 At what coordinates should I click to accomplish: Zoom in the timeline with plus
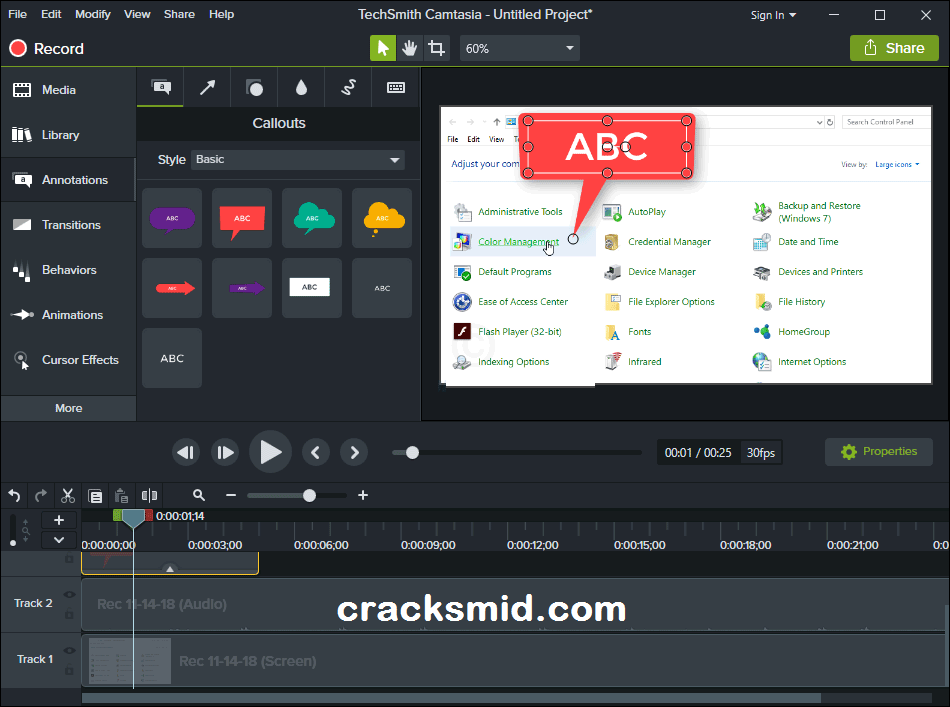[x=363, y=496]
